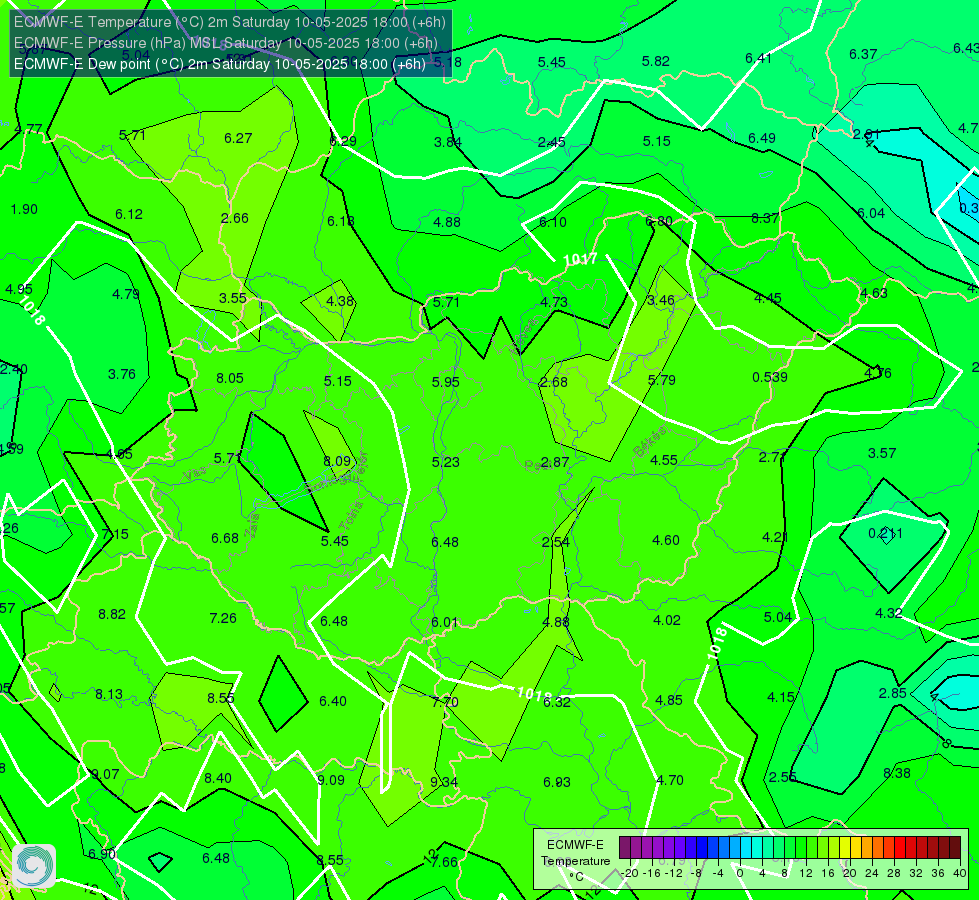The height and width of the screenshot is (900, 979).
Task: Click the map value 3.57
Action: pyautogui.click(x=882, y=453)
